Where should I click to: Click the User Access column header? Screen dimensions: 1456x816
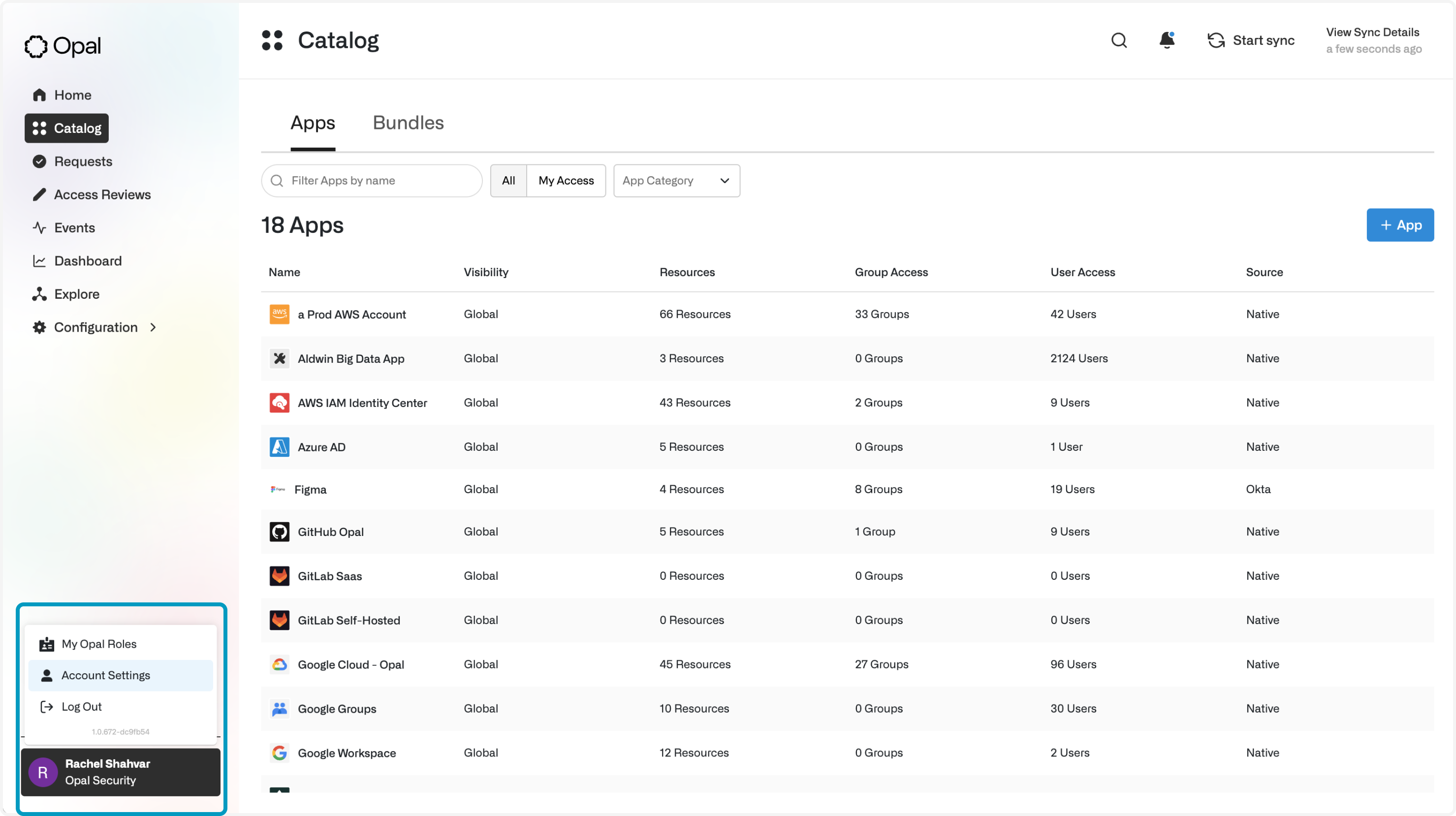click(x=1082, y=272)
